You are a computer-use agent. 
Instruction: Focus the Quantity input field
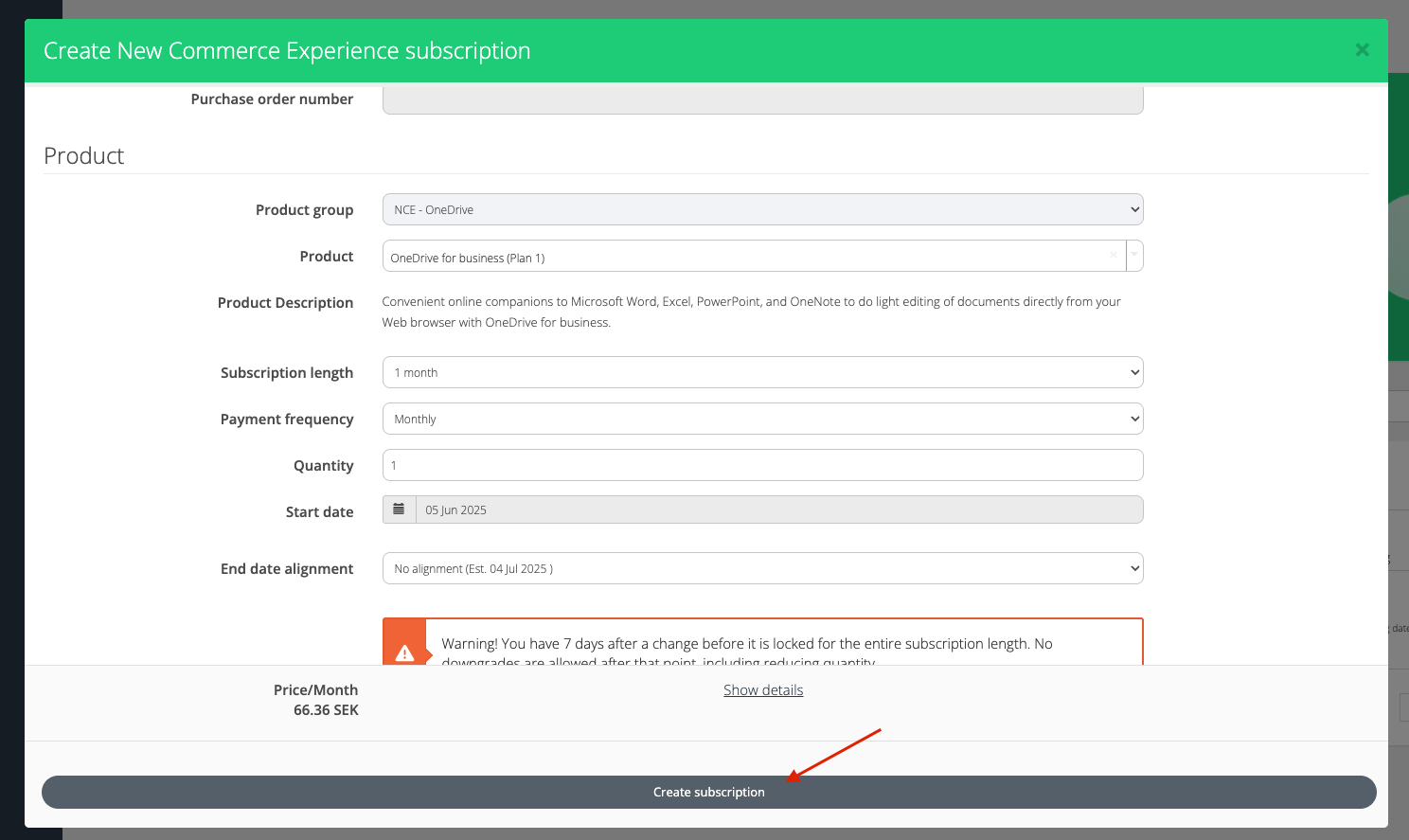[762, 465]
